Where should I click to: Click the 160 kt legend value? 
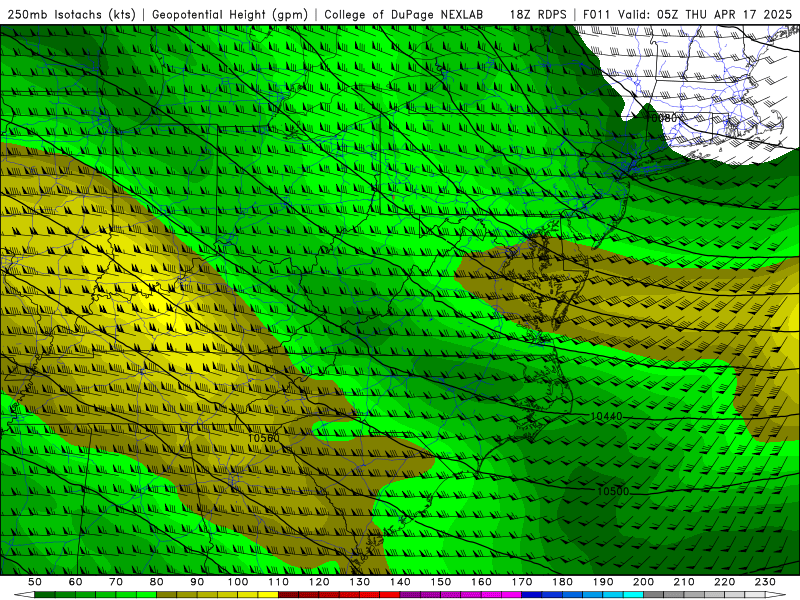tap(481, 582)
